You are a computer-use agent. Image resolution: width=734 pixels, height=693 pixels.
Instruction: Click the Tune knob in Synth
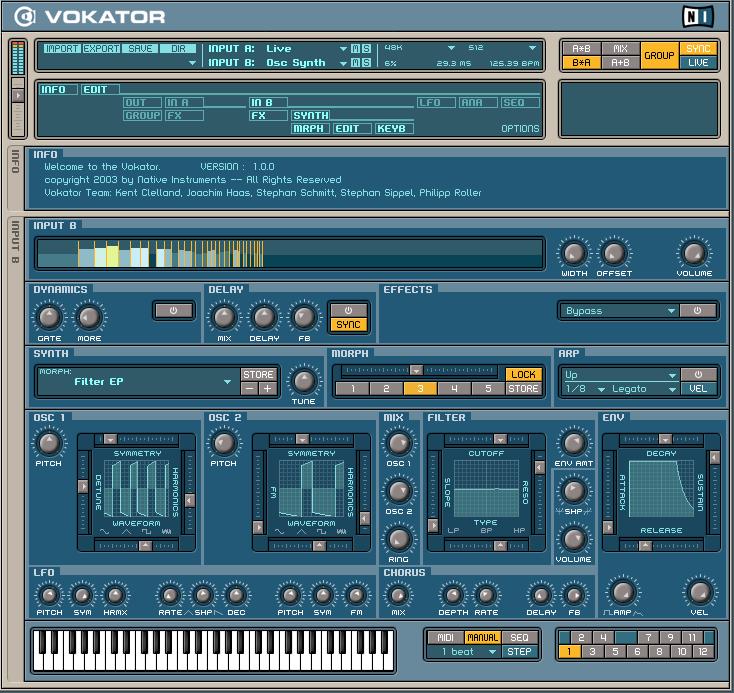[x=303, y=381]
